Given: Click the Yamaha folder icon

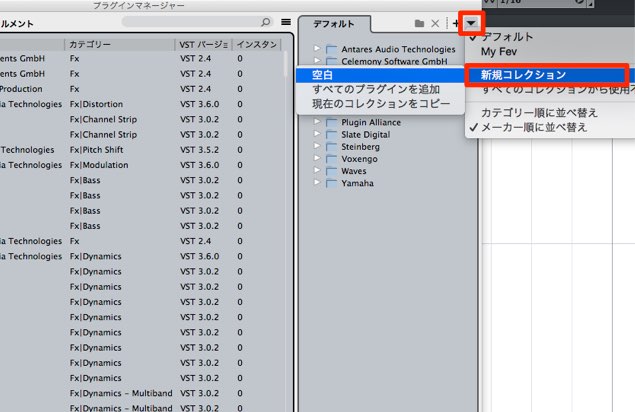Looking at the screenshot, I should [x=332, y=183].
